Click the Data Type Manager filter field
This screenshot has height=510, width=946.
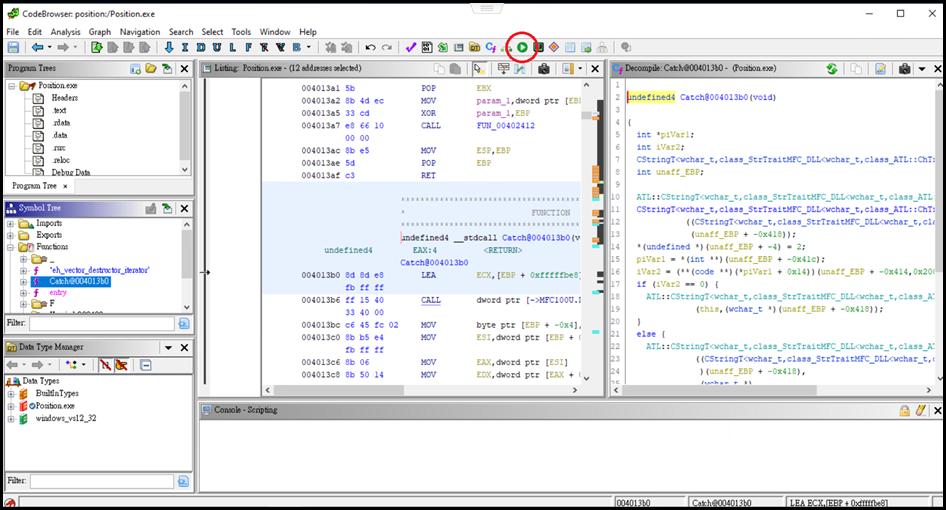pyautogui.click(x=102, y=481)
